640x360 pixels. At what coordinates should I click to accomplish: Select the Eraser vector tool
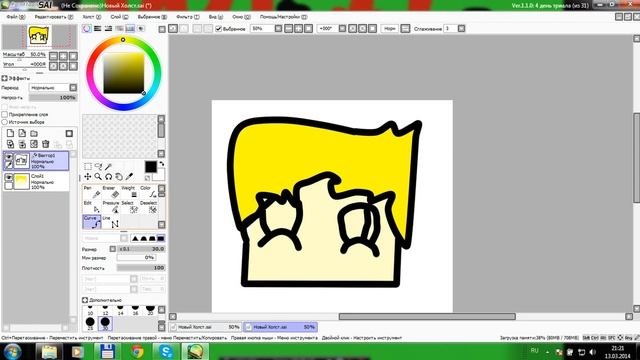coord(111,192)
